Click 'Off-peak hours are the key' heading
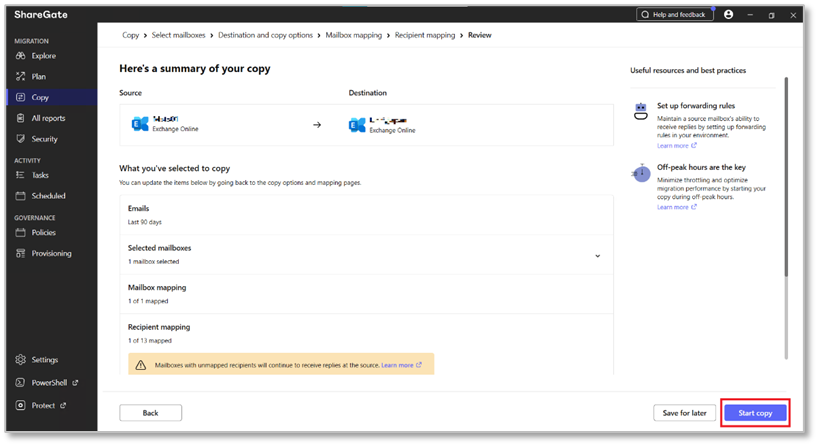Image resolution: width=818 pixels, height=446 pixels. [x=702, y=167]
